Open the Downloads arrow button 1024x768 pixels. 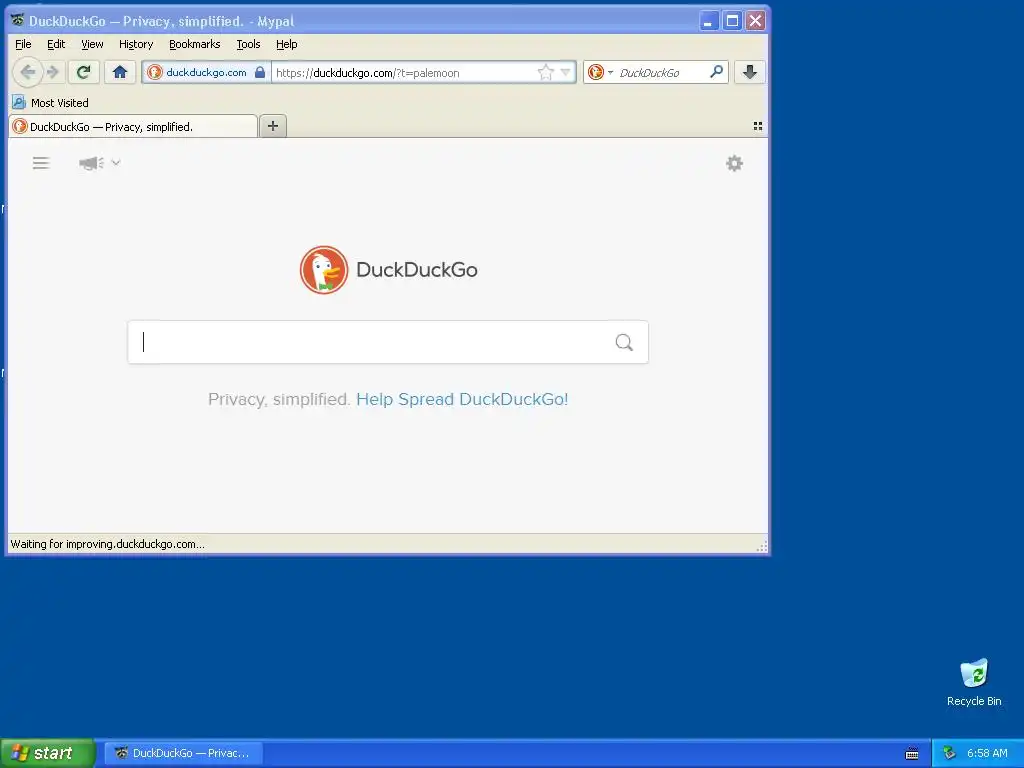750,72
